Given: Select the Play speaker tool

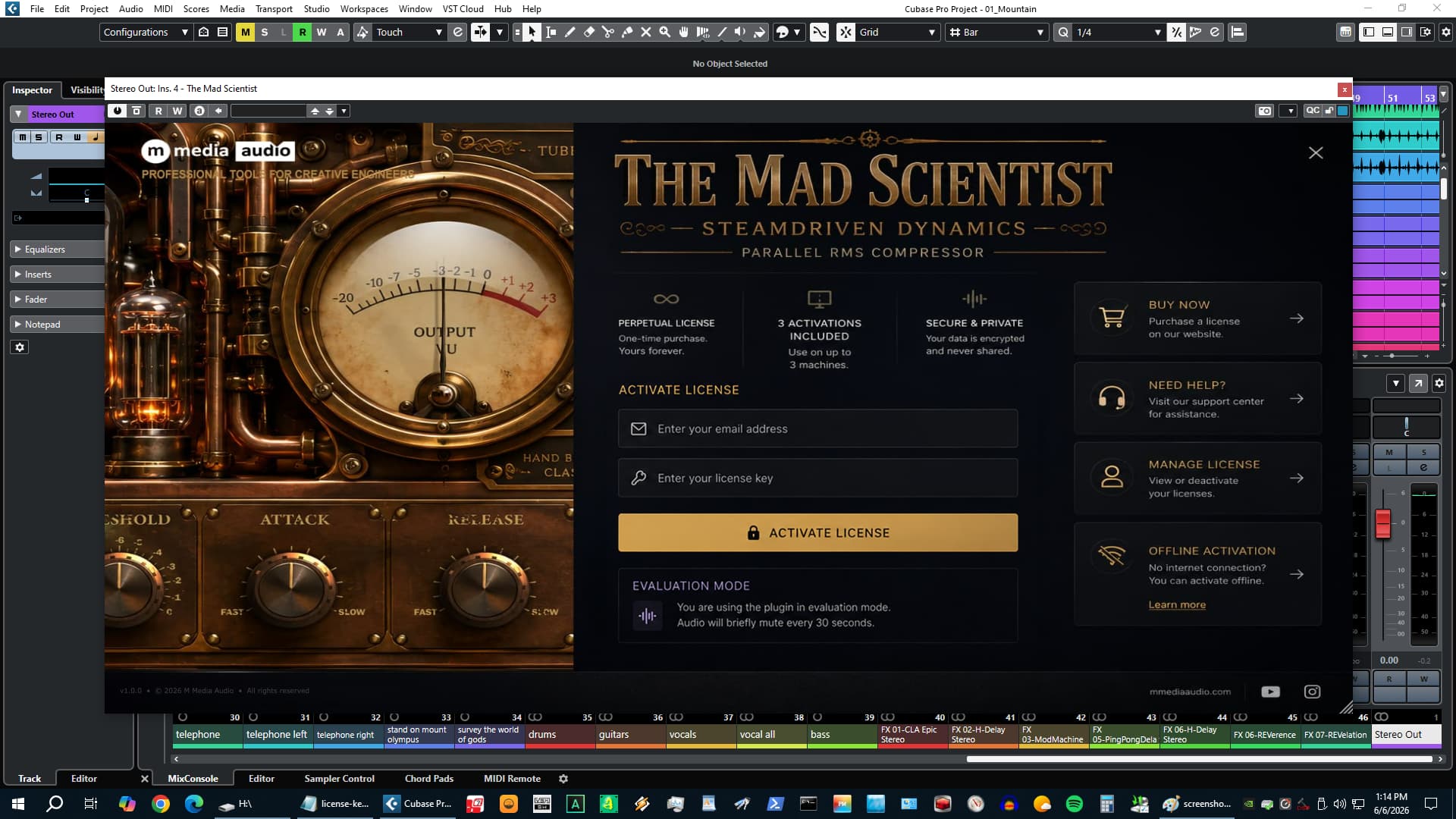Looking at the screenshot, I should coord(740,32).
